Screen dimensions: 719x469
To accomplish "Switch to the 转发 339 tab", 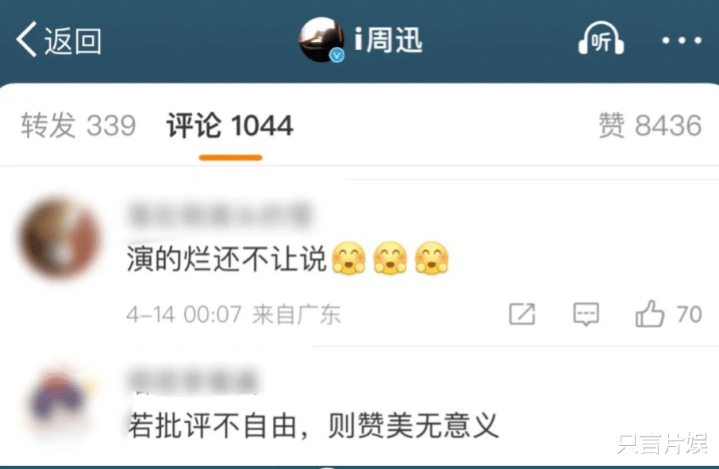I will tap(78, 125).
